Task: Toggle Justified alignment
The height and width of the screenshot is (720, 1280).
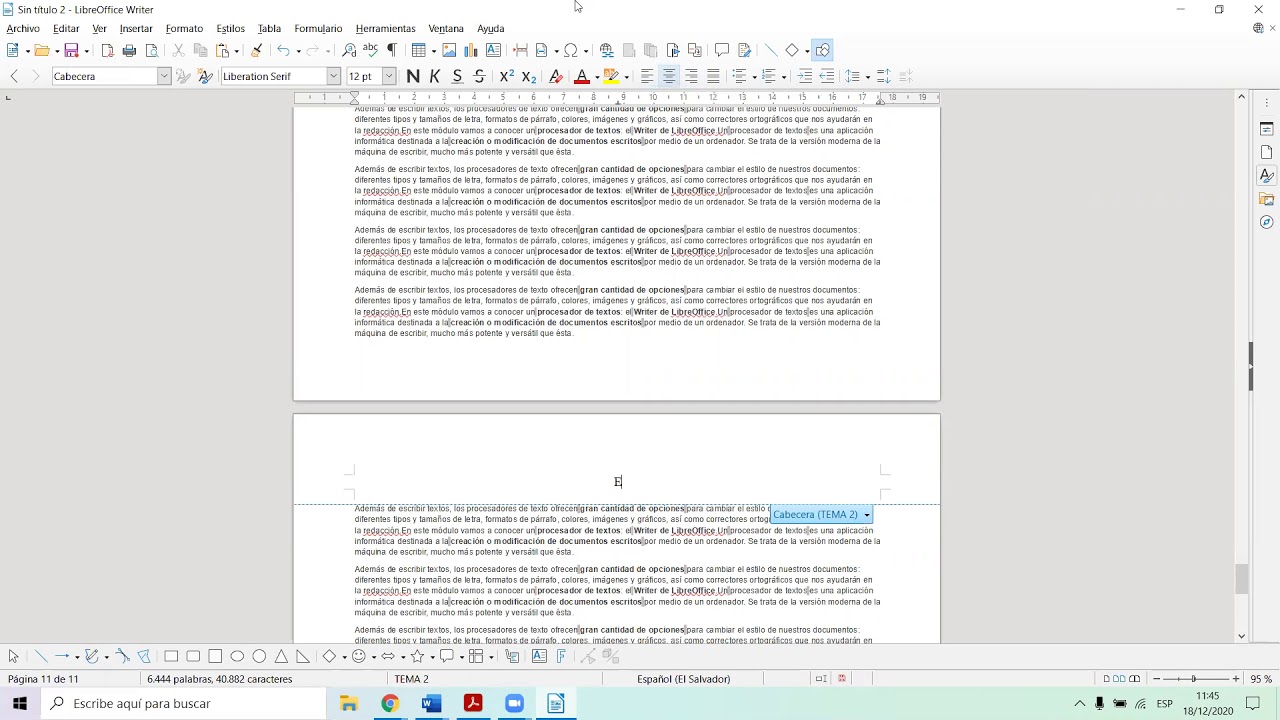Action: [x=713, y=76]
